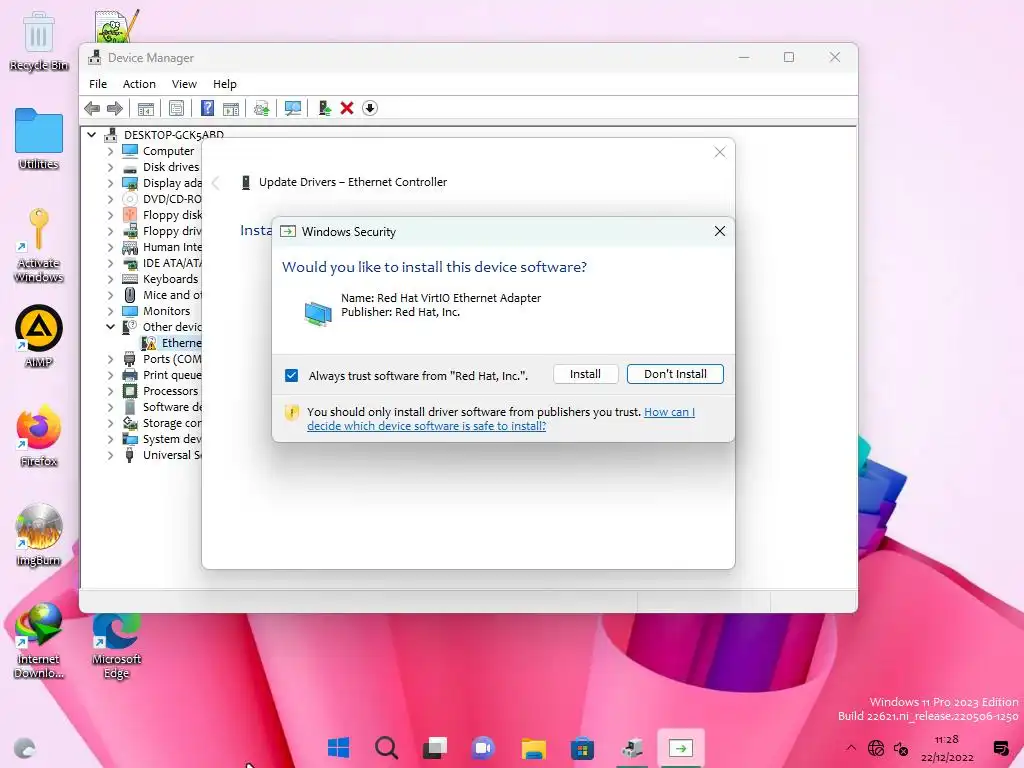The height and width of the screenshot is (768, 1024).
Task: Expand the Print queues category
Action: coord(110,375)
